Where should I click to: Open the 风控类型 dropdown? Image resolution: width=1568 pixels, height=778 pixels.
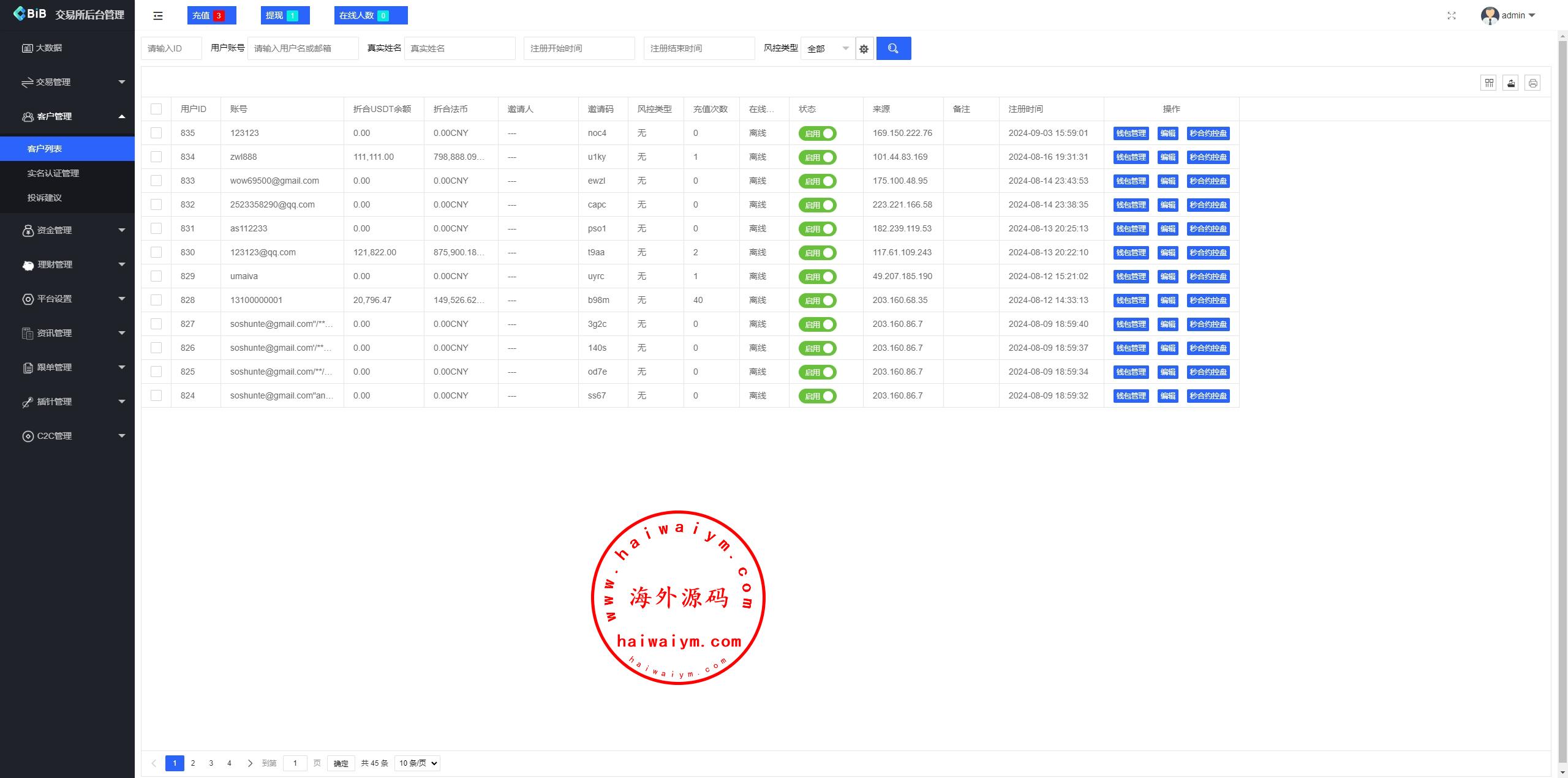click(827, 48)
